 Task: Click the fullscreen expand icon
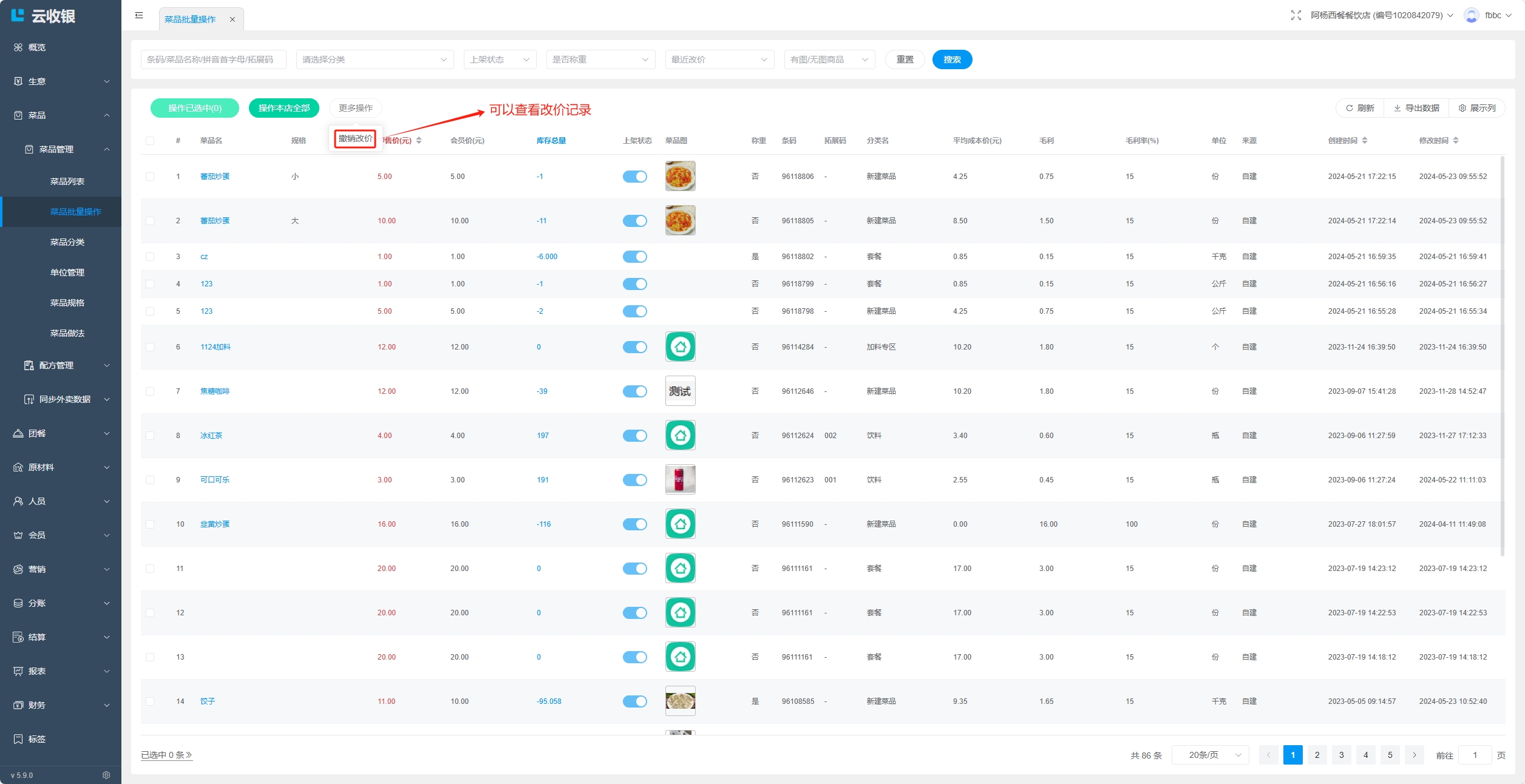point(1296,15)
